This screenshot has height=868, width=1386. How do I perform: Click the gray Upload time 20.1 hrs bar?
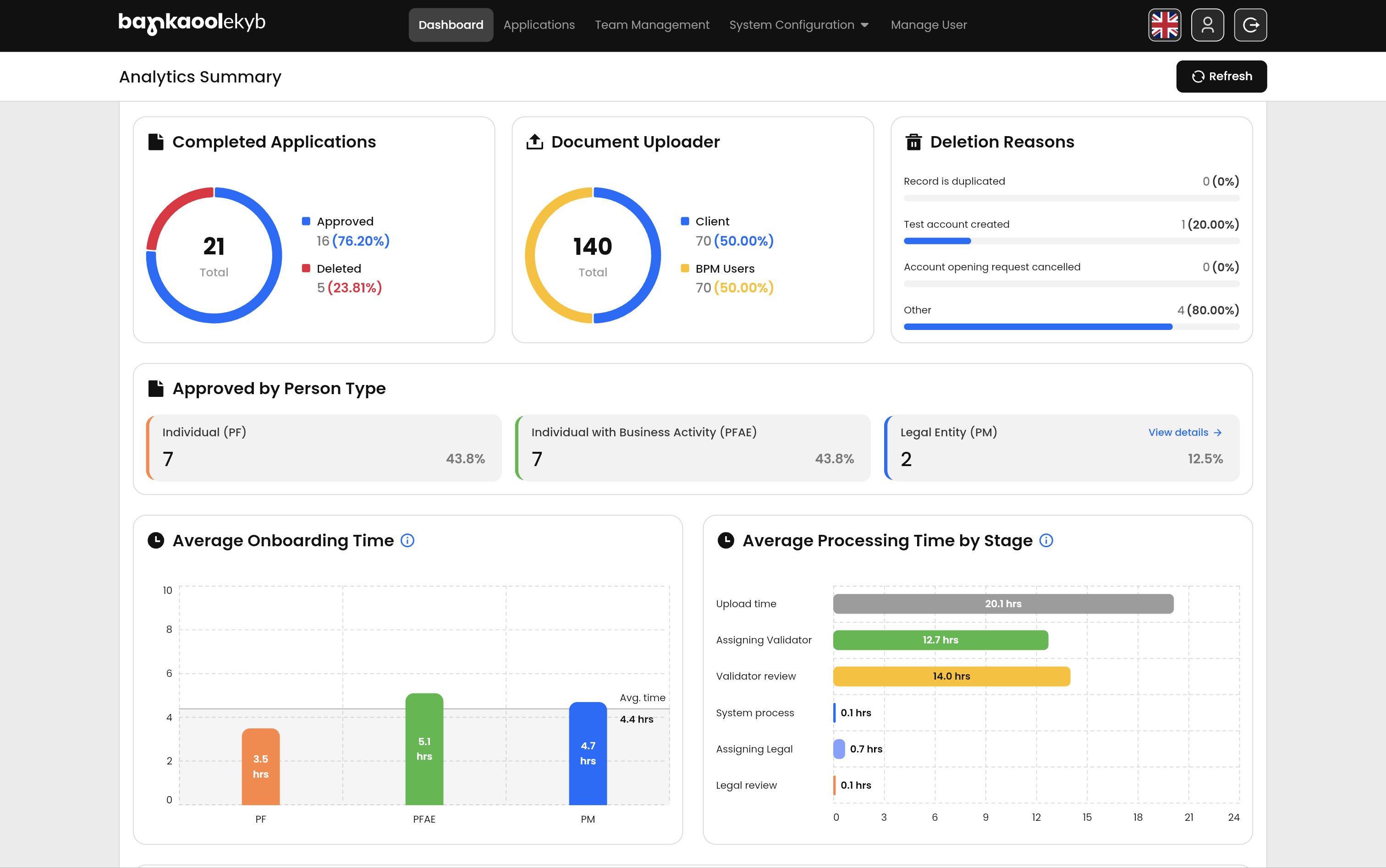(1003, 604)
